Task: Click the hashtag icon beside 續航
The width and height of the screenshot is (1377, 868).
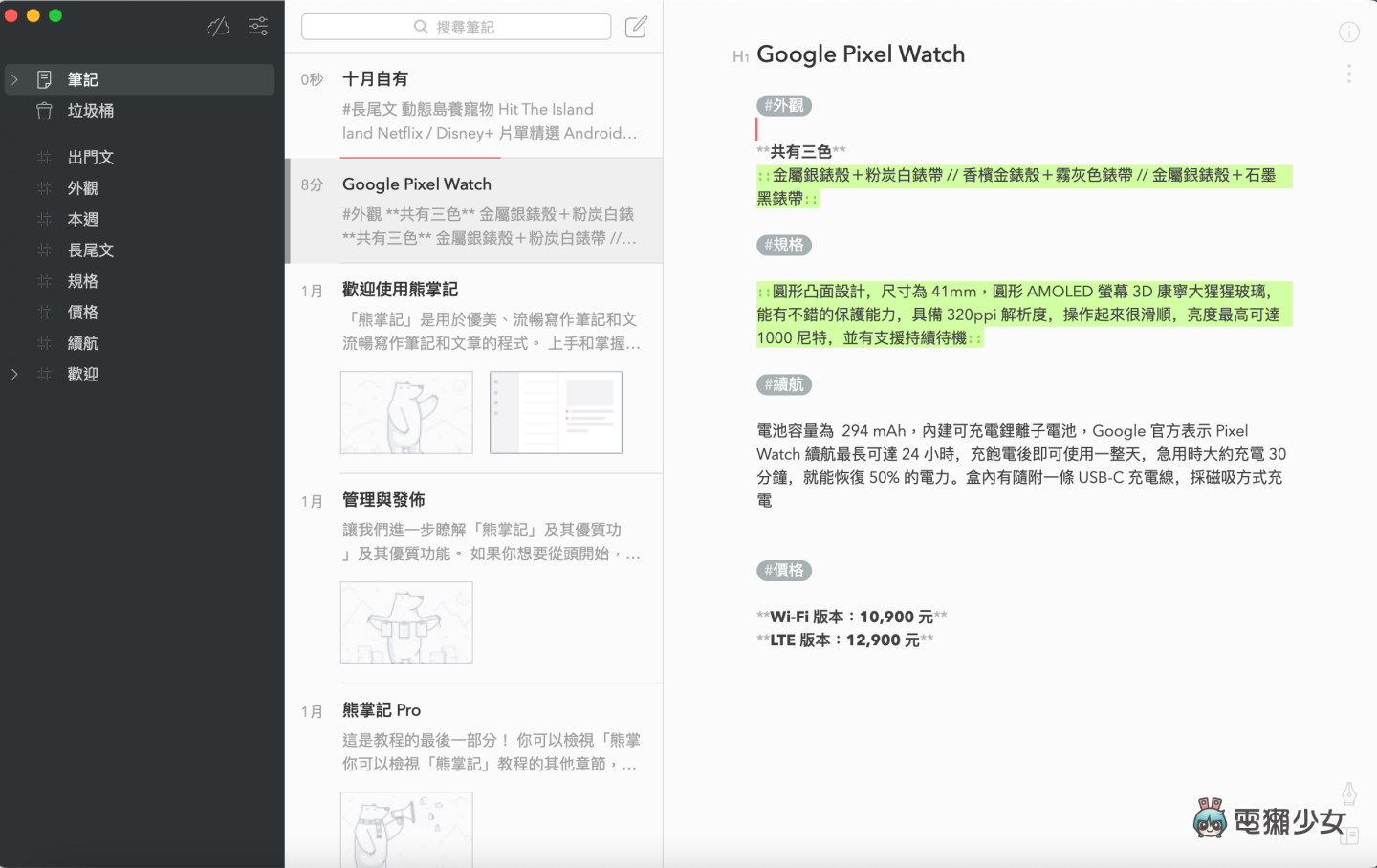Action: pyautogui.click(x=44, y=343)
